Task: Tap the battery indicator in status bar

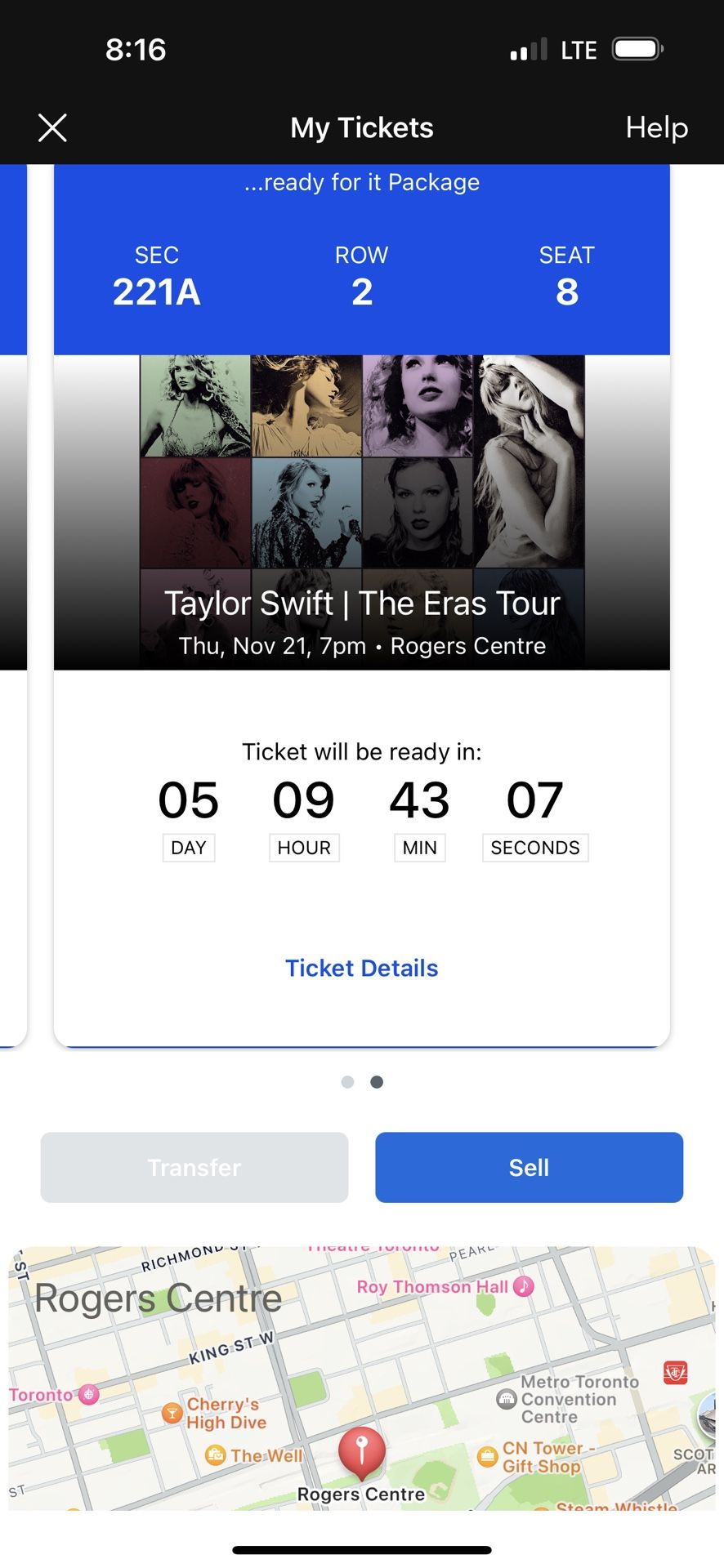Action: (637, 48)
